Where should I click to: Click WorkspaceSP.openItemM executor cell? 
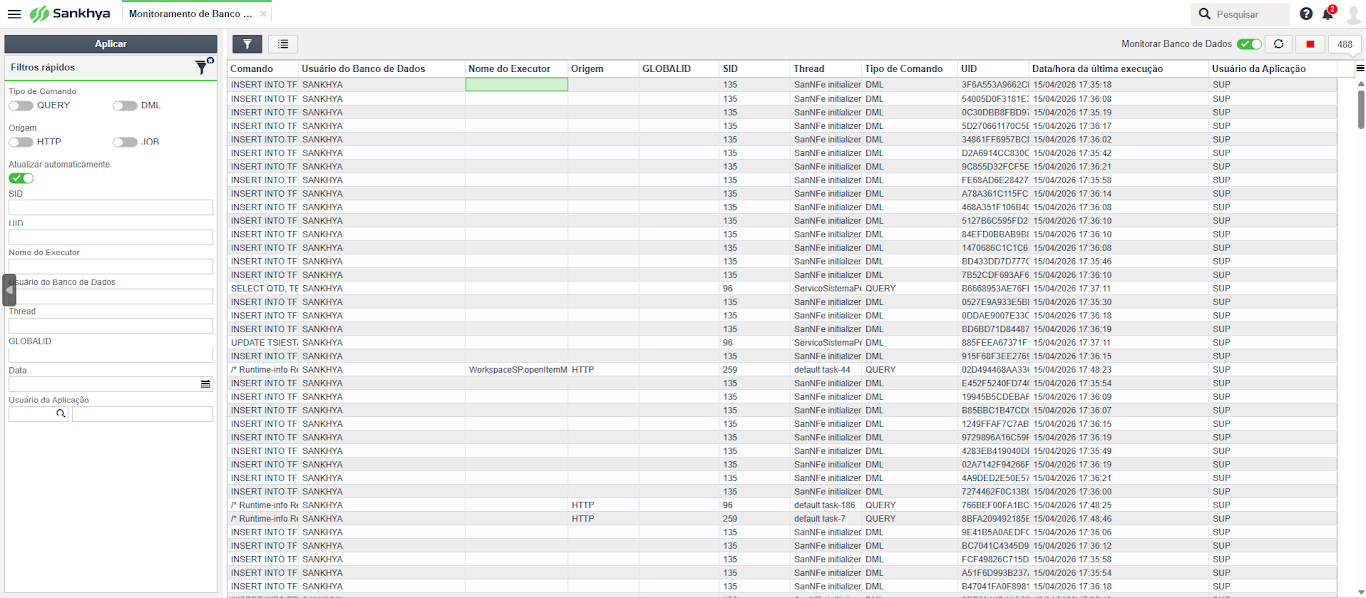pos(517,369)
